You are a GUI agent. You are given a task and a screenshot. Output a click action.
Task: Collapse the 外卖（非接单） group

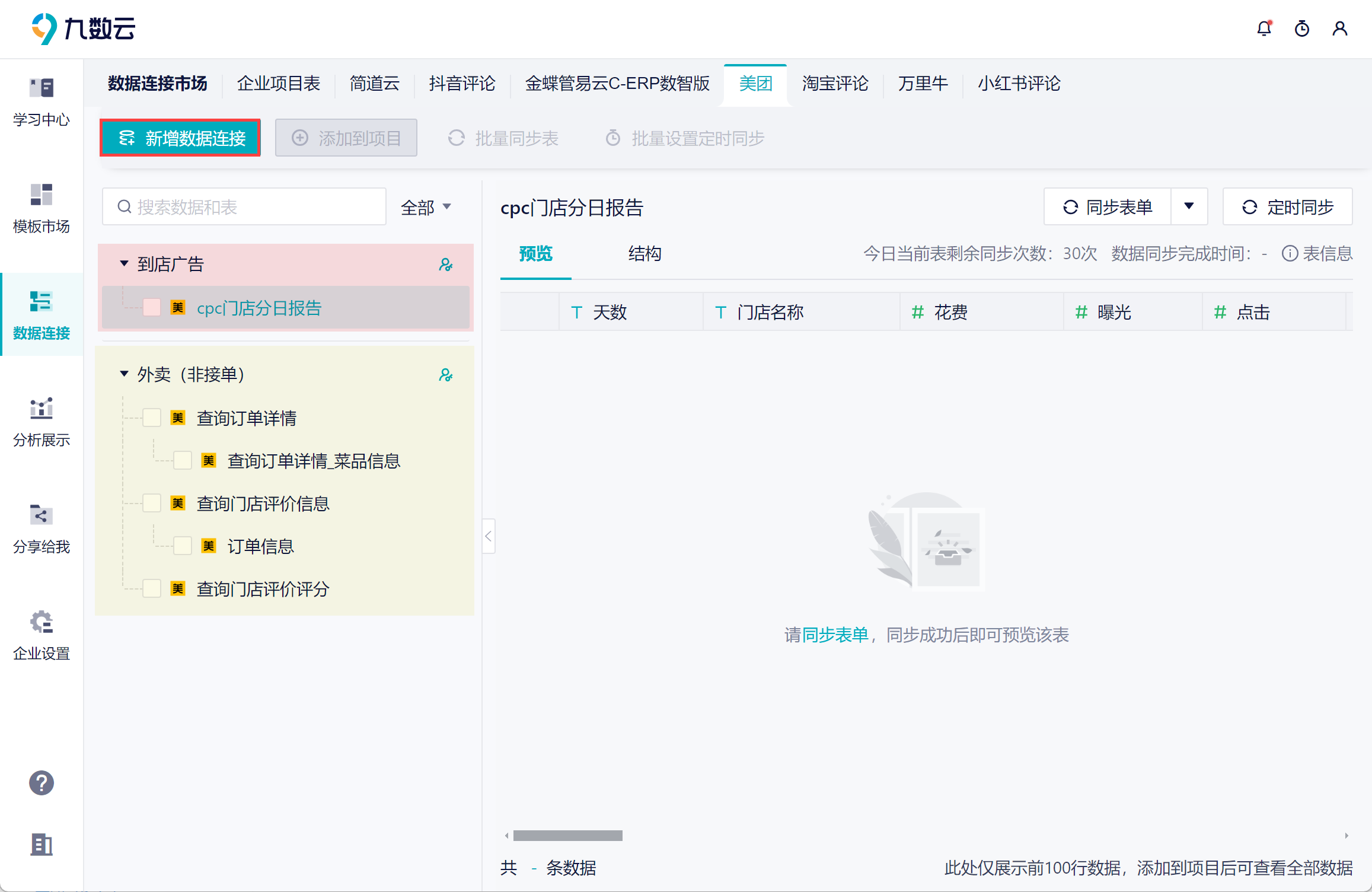124,374
